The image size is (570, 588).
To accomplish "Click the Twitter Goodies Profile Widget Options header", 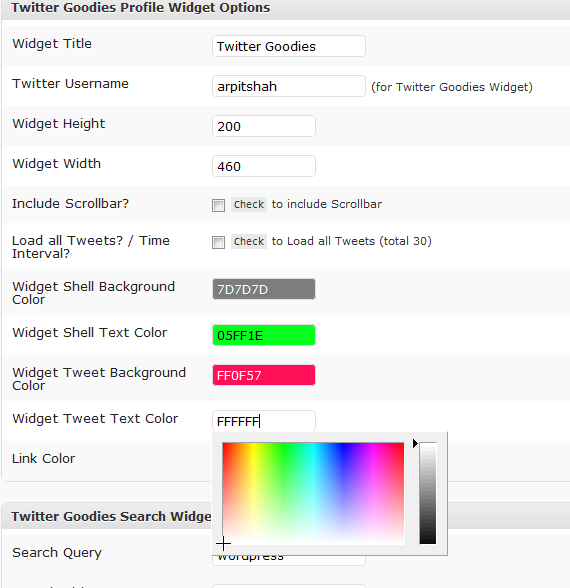I will [140, 8].
